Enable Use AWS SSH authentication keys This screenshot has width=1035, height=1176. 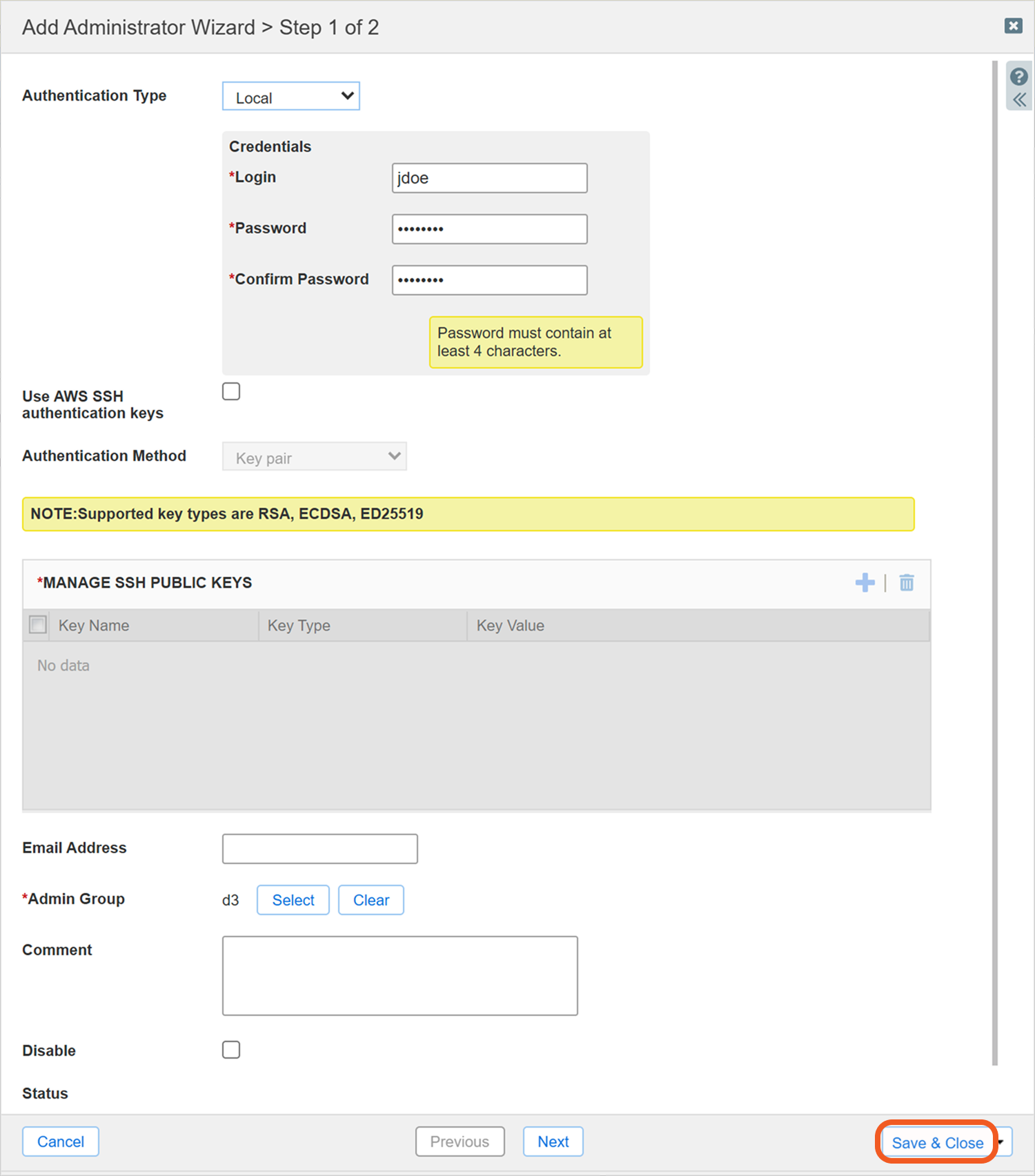(x=231, y=391)
